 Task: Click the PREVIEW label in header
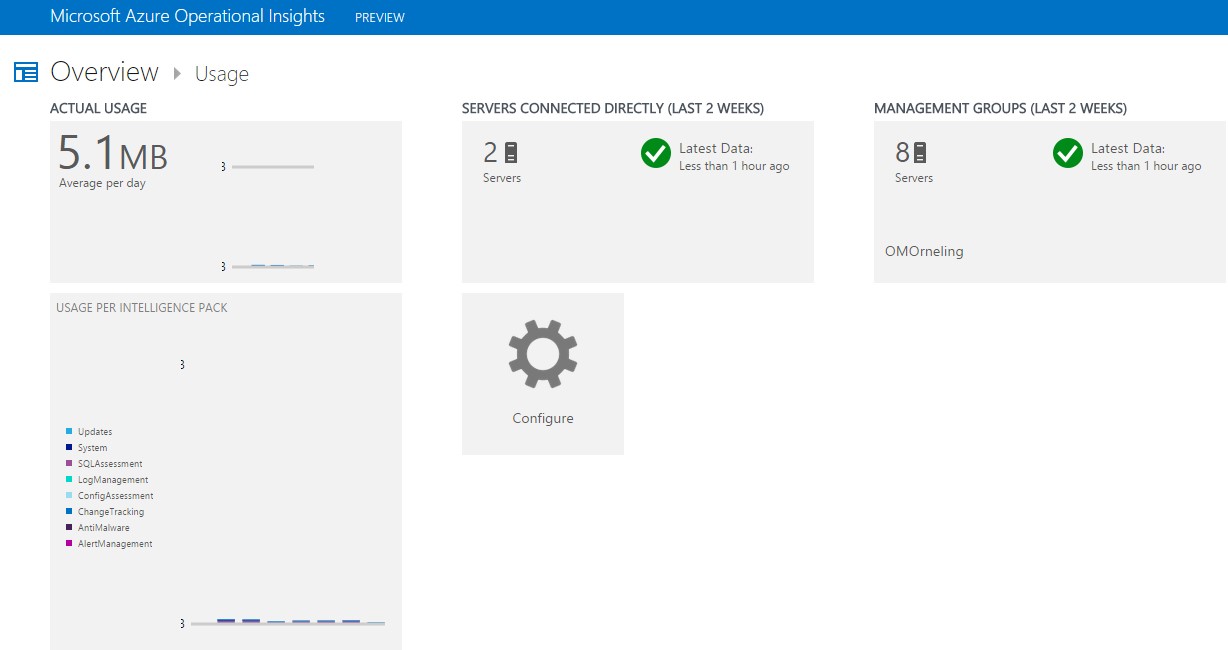380,17
